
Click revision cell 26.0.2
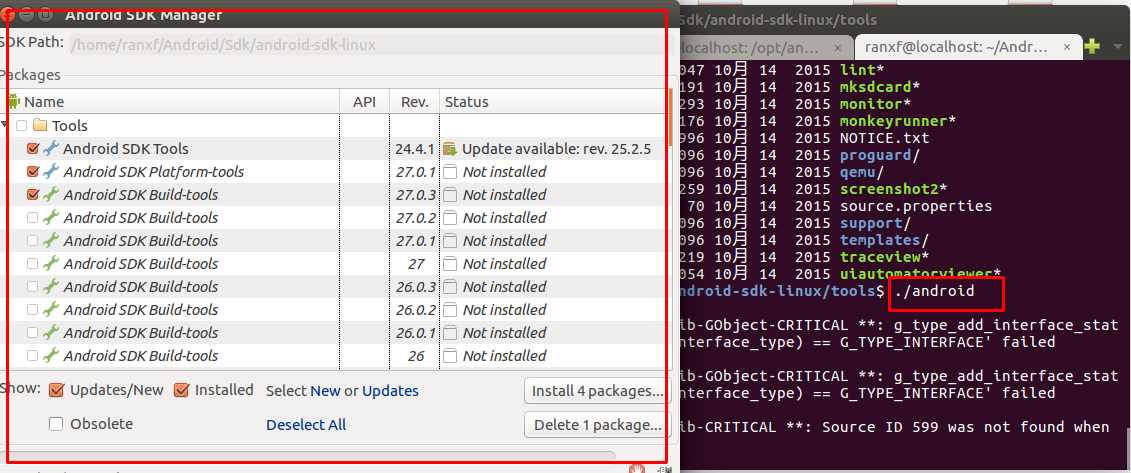pos(415,310)
